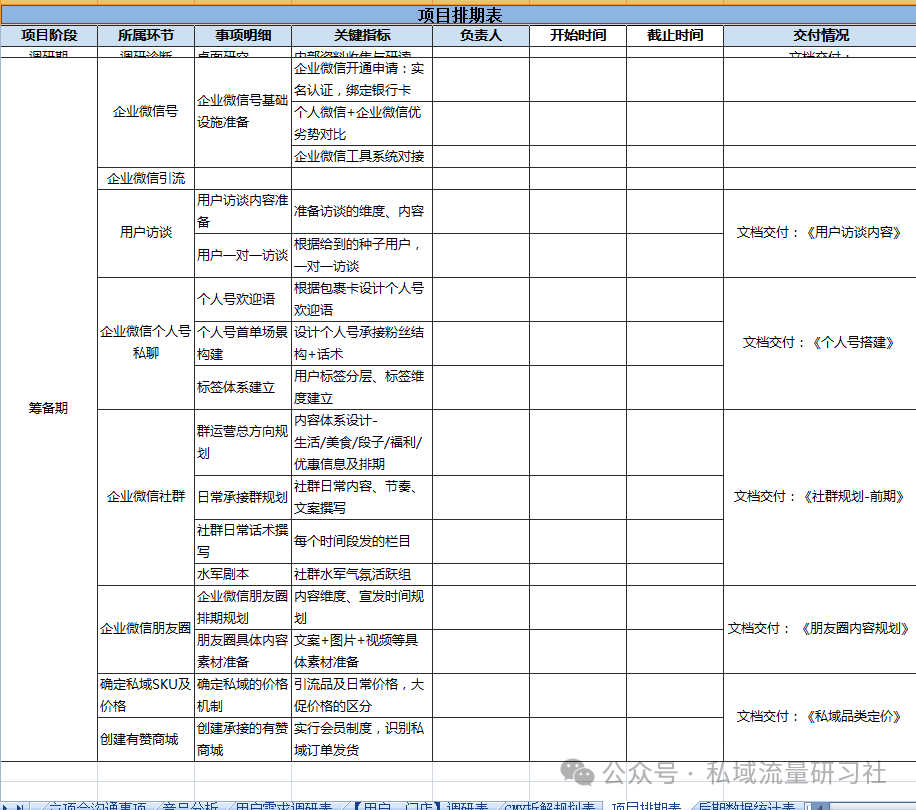Screen dimensions: 916x810
Task: Select the 文案+图片+视频等具体素材准备 cell
Action: coord(362,652)
